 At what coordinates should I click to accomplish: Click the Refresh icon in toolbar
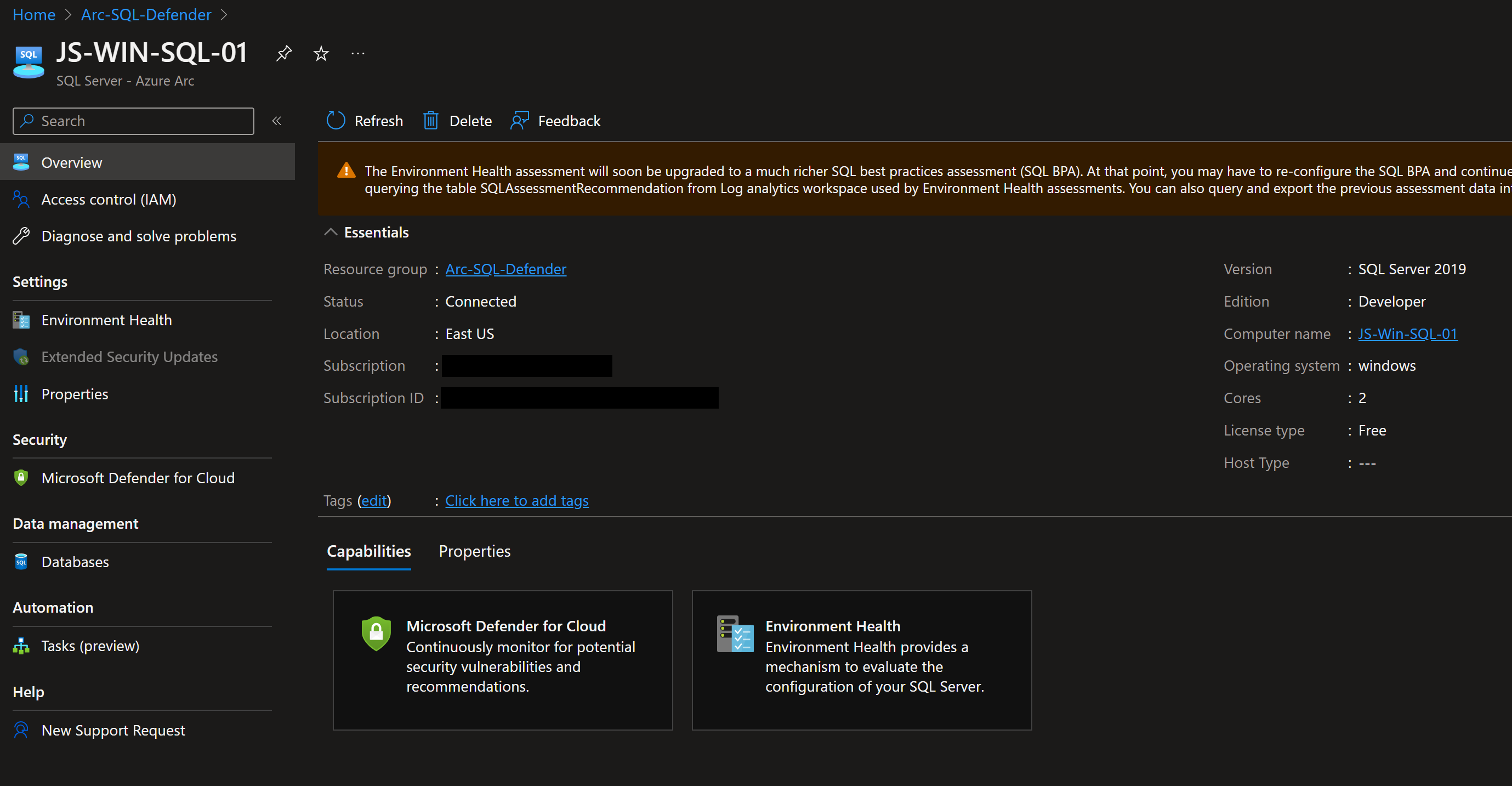click(336, 121)
